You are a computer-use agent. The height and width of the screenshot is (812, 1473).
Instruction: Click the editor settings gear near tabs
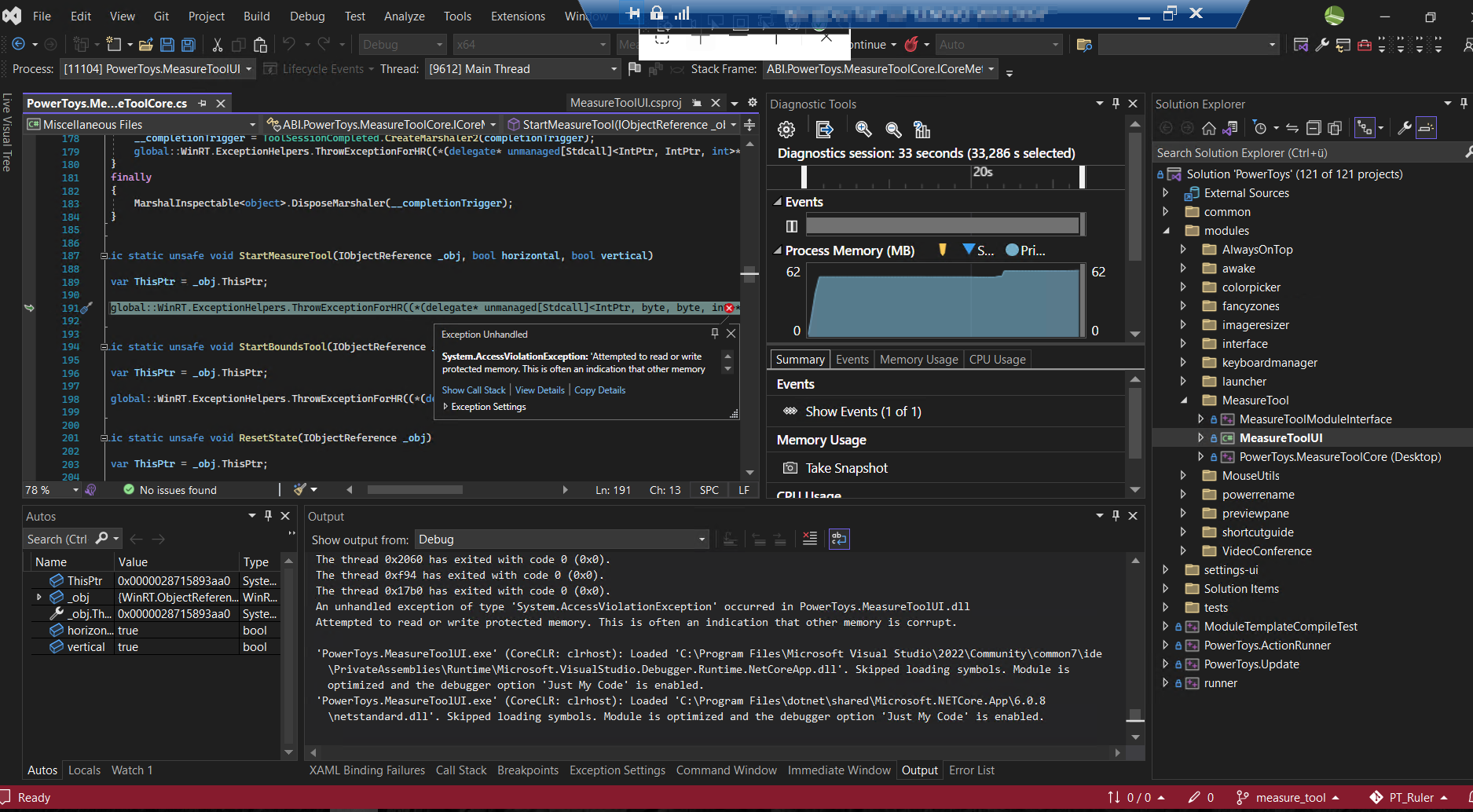click(752, 103)
